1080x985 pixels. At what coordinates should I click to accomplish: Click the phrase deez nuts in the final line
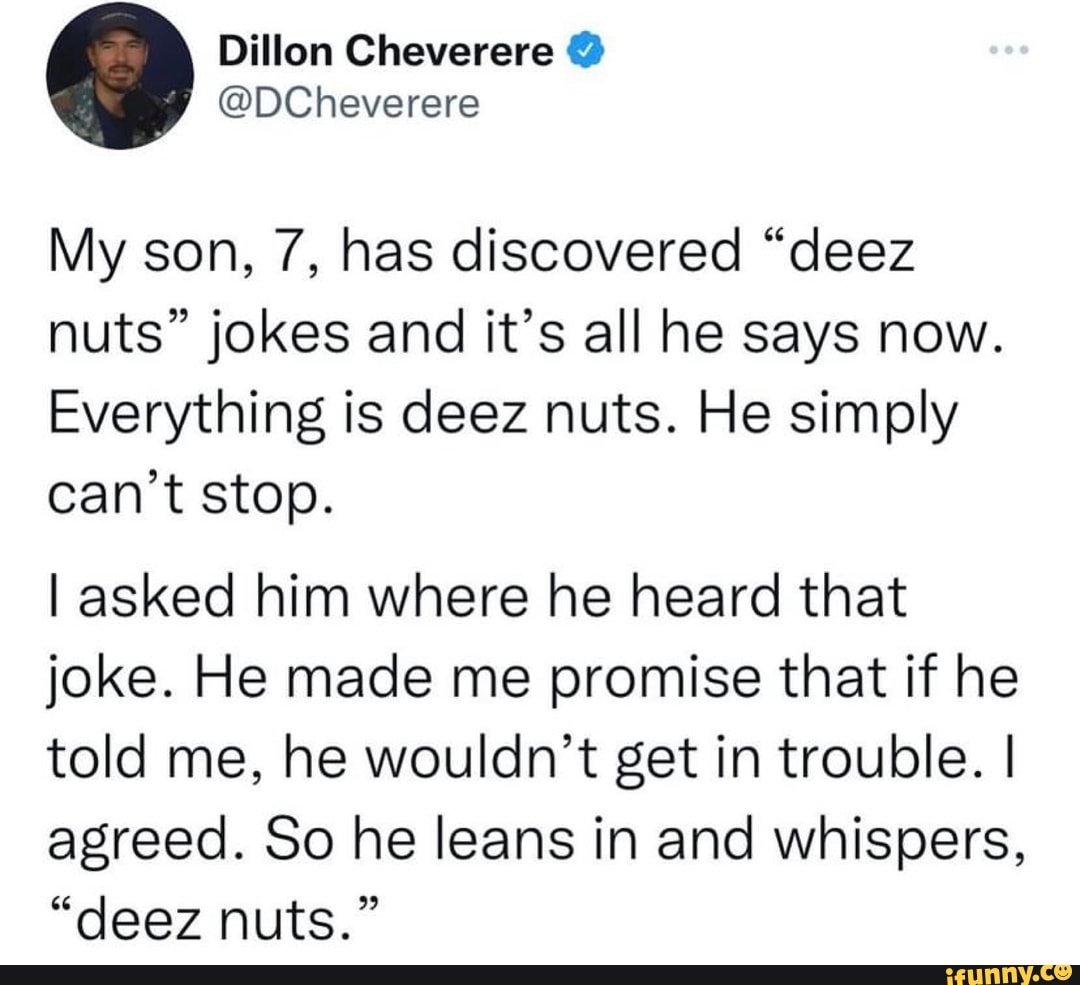pos(200,910)
